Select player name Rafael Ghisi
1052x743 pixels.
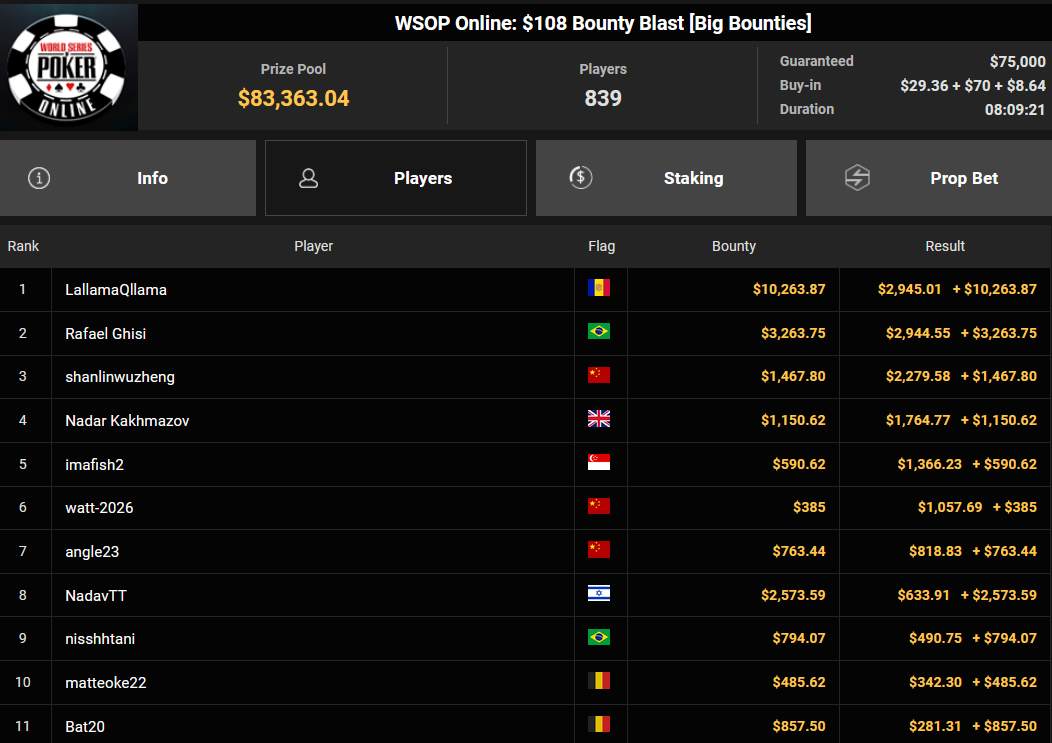pos(105,334)
